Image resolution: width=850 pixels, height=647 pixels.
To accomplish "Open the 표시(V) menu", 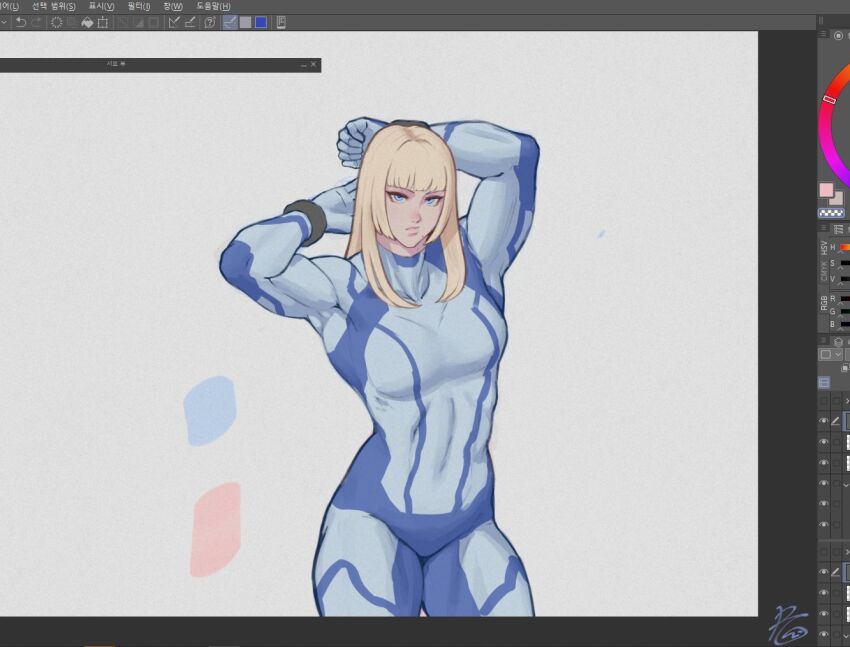I will click(101, 7).
